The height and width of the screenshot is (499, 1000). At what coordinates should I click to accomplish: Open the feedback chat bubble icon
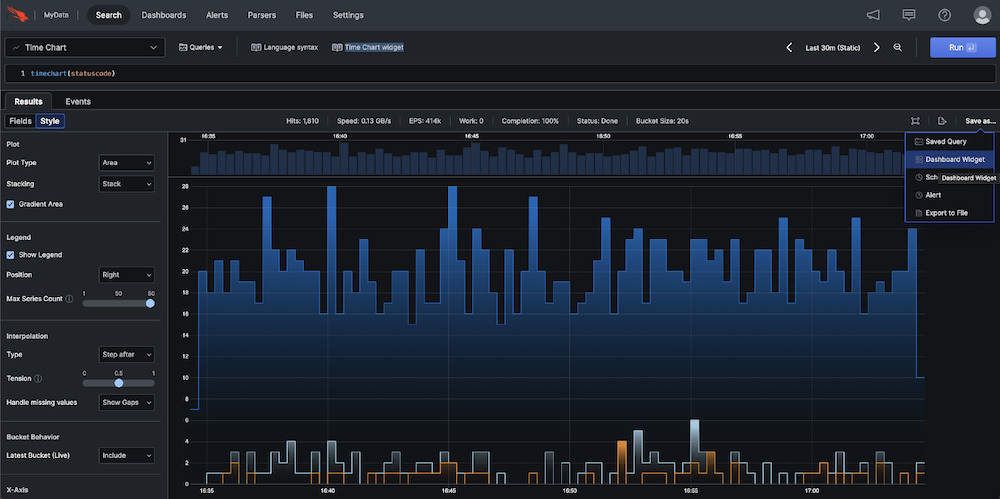pos(908,15)
